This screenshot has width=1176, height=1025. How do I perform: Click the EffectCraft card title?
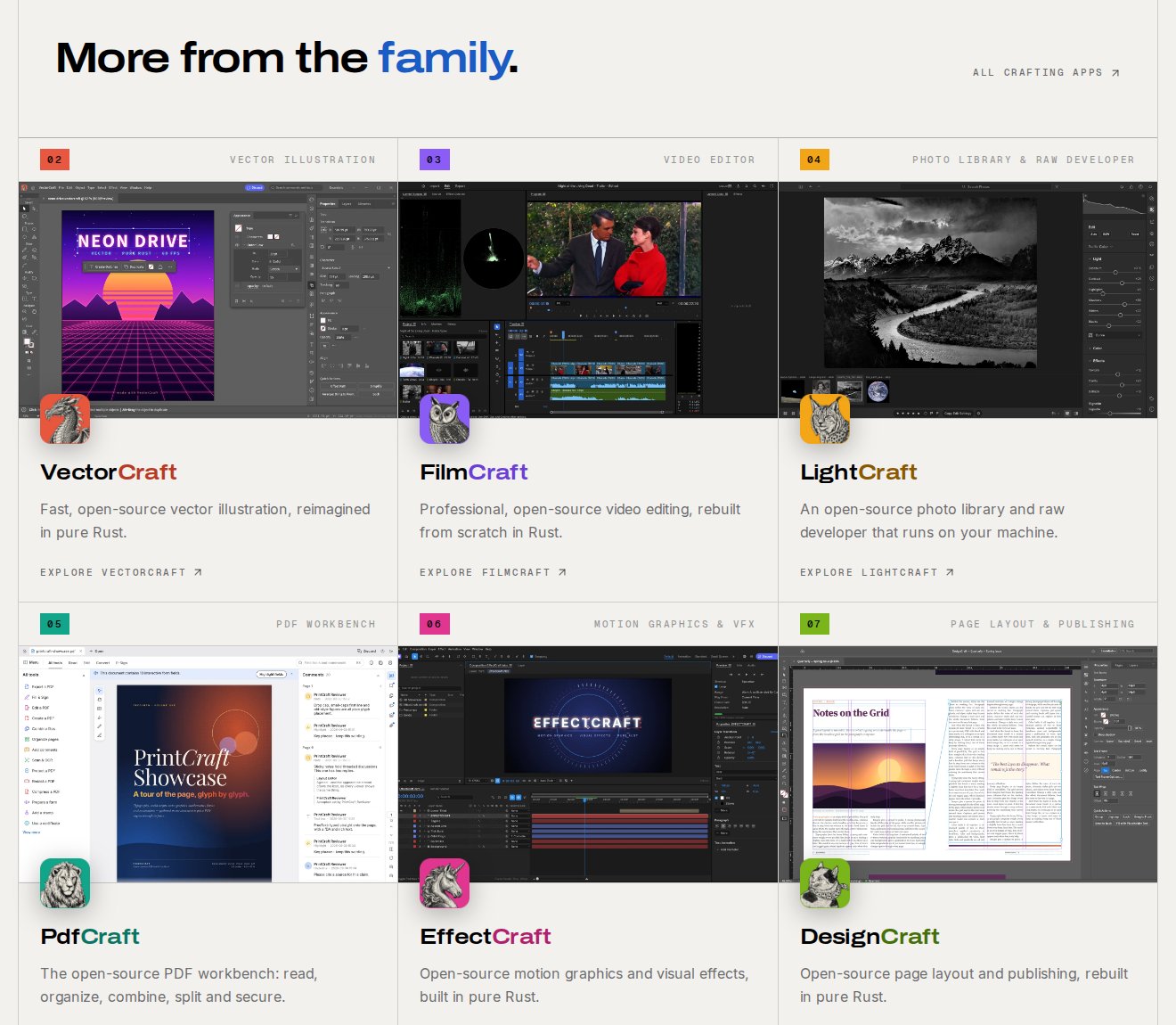(x=486, y=937)
